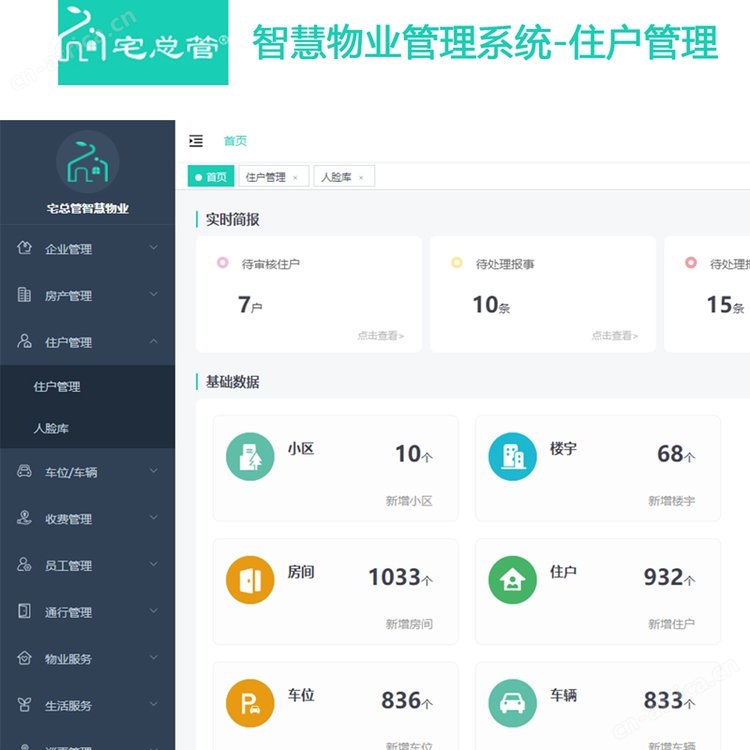
Task: Click the 1033个 room count value
Action: point(400,577)
